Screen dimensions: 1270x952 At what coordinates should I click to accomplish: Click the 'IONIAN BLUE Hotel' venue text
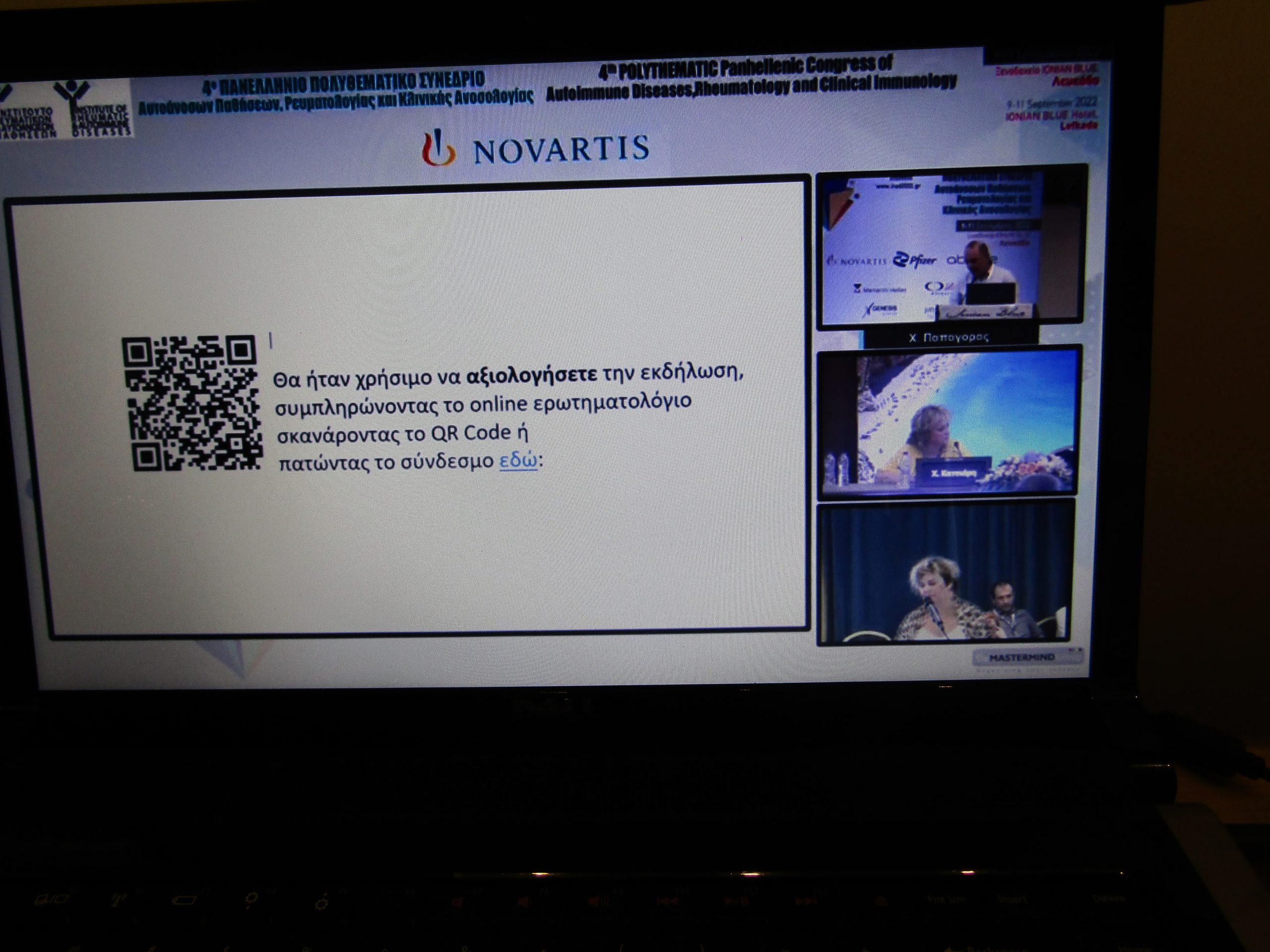(1051, 116)
